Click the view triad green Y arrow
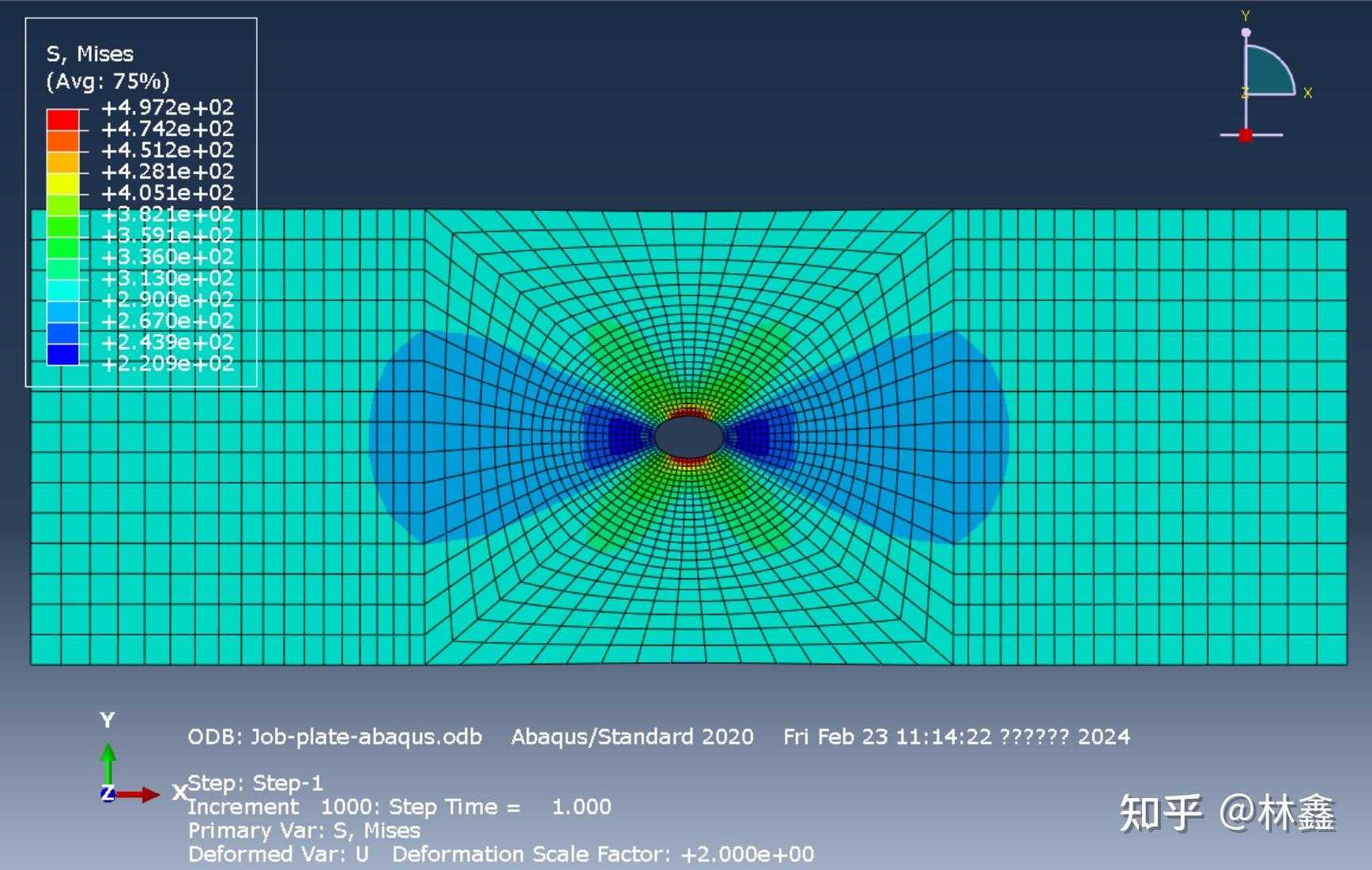Viewport: 1372px width, 870px height. (x=108, y=765)
